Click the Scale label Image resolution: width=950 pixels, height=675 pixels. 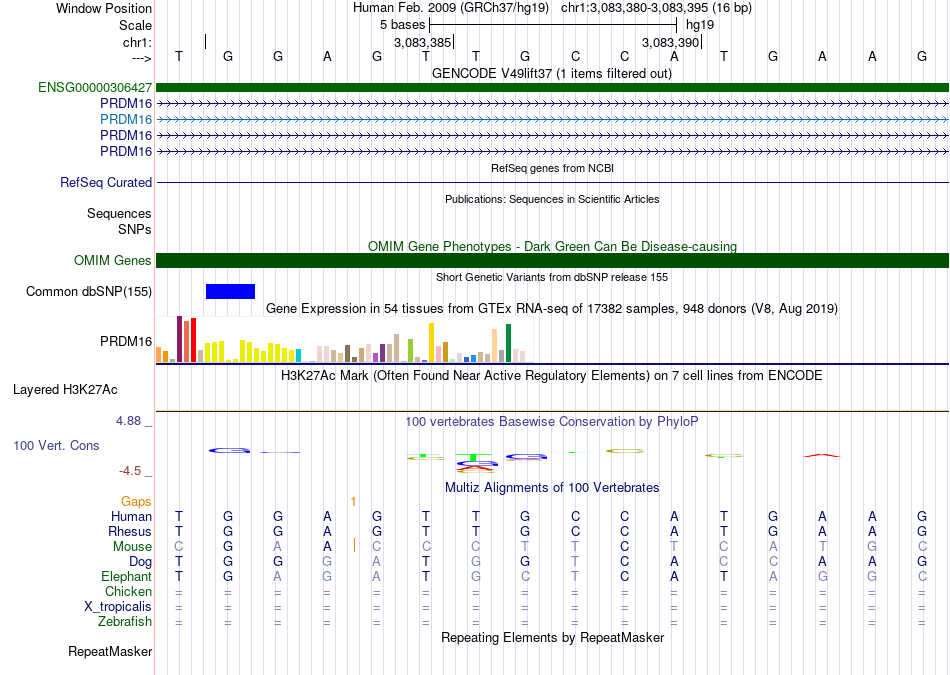tap(135, 25)
